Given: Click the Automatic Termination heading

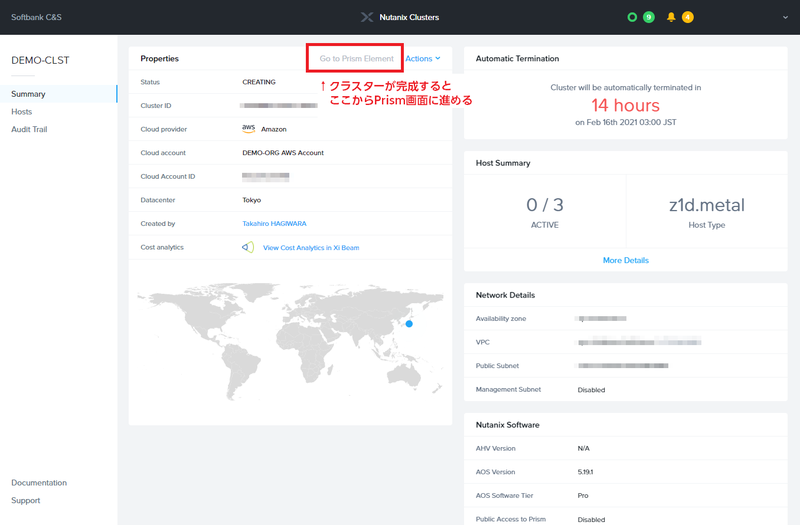Looking at the screenshot, I should 517,59.
